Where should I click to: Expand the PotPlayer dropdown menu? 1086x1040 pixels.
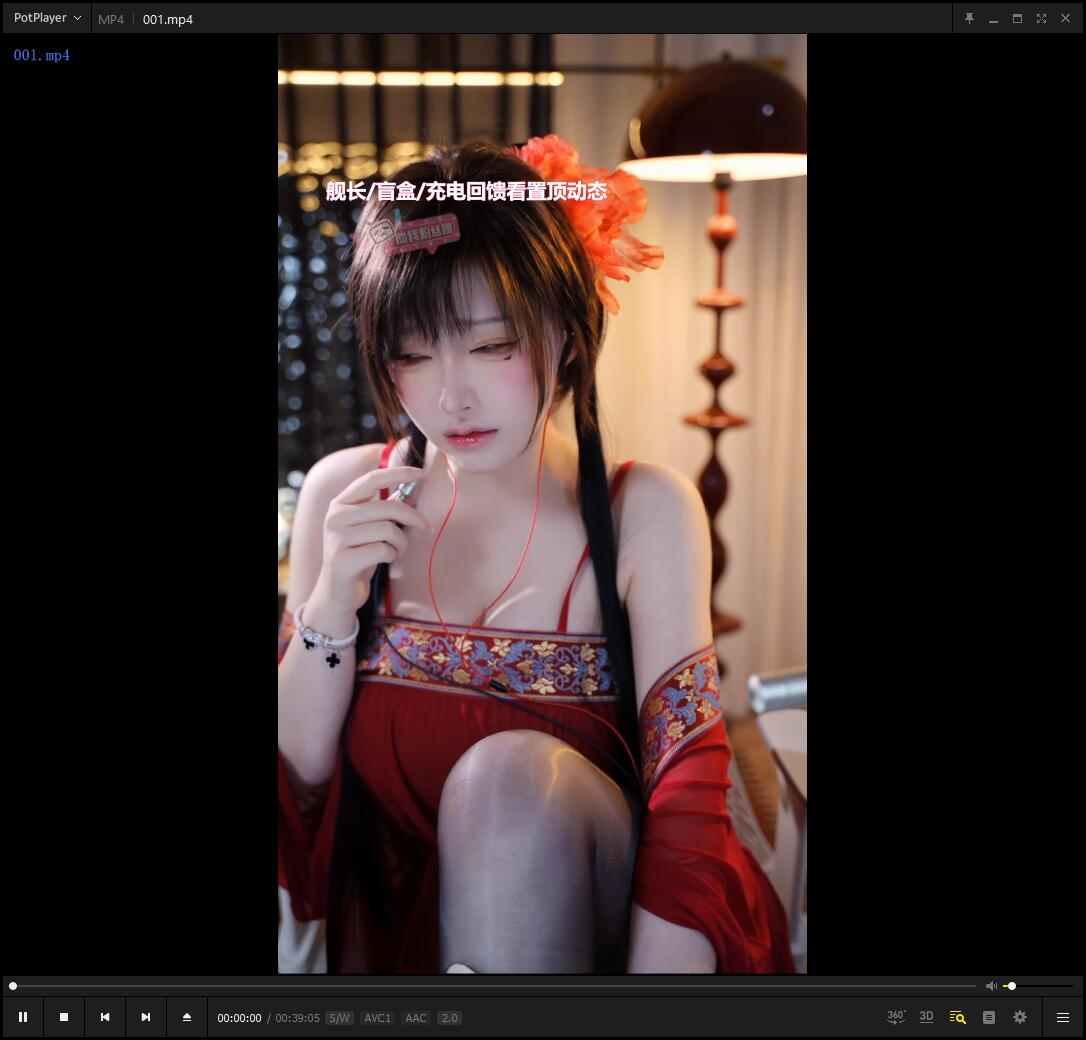point(47,18)
